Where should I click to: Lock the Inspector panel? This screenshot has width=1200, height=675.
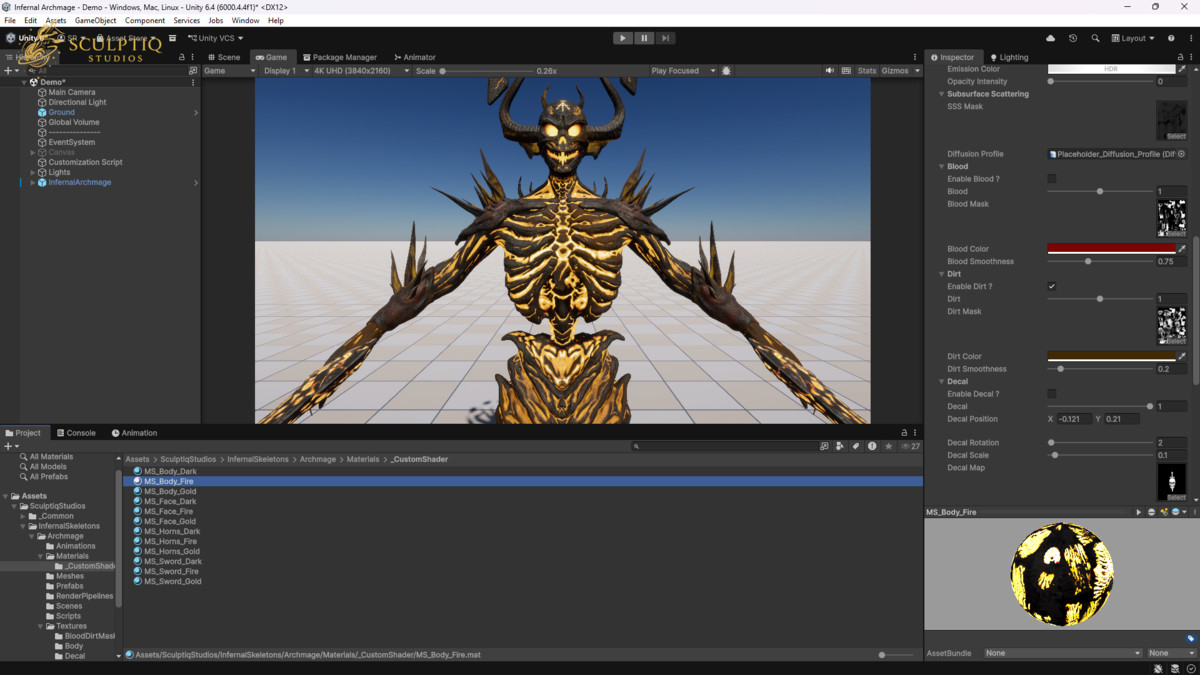[1178, 57]
